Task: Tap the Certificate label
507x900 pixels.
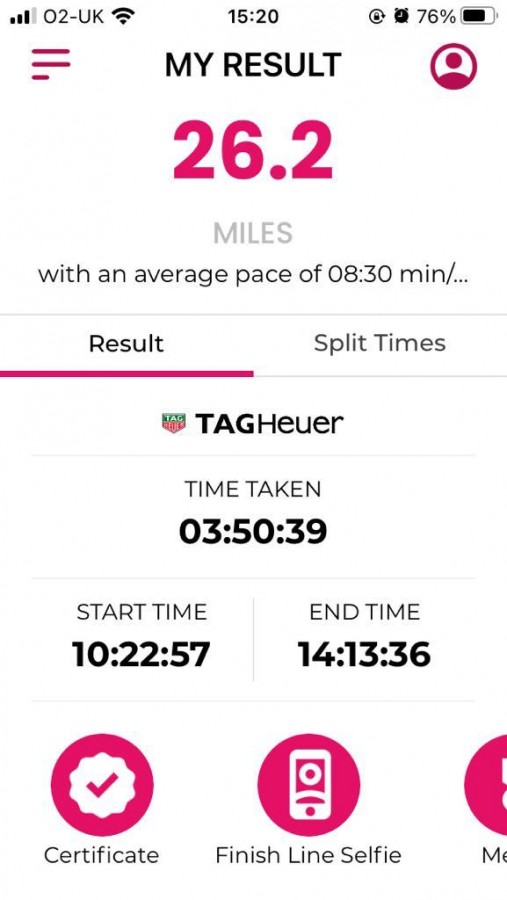Action: [102, 855]
